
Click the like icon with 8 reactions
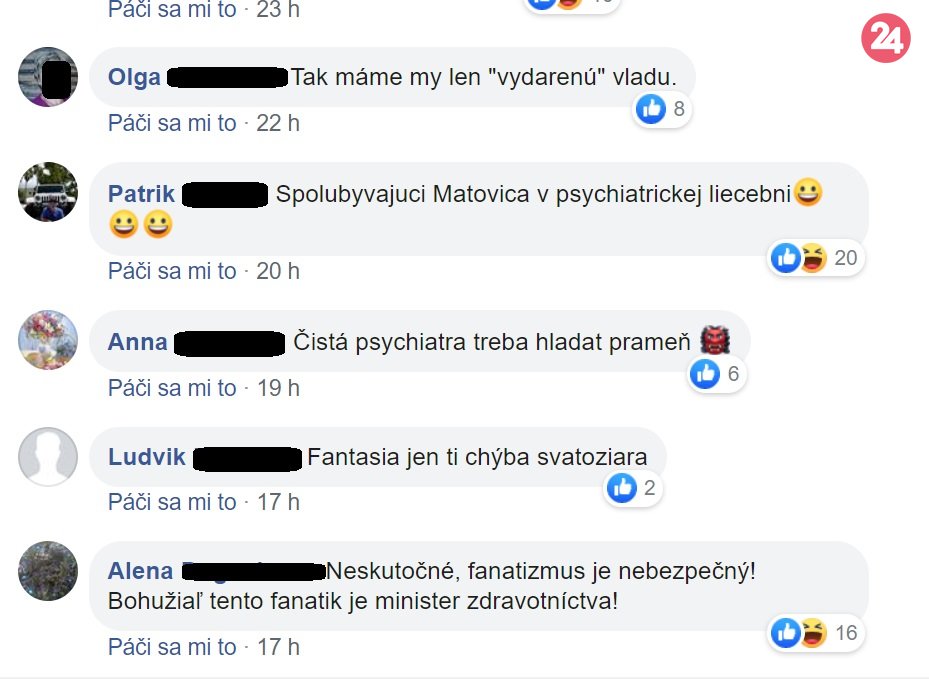pyautogui.click(x=651, y=108)
